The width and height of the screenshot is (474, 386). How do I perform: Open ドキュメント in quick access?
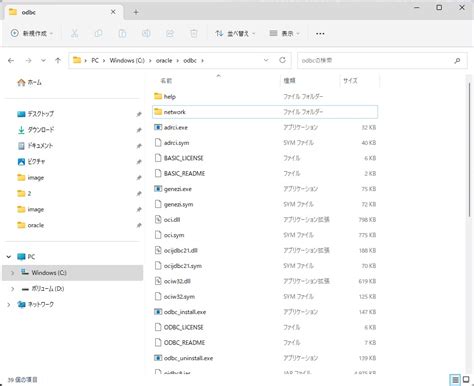(x=35, y=146)
